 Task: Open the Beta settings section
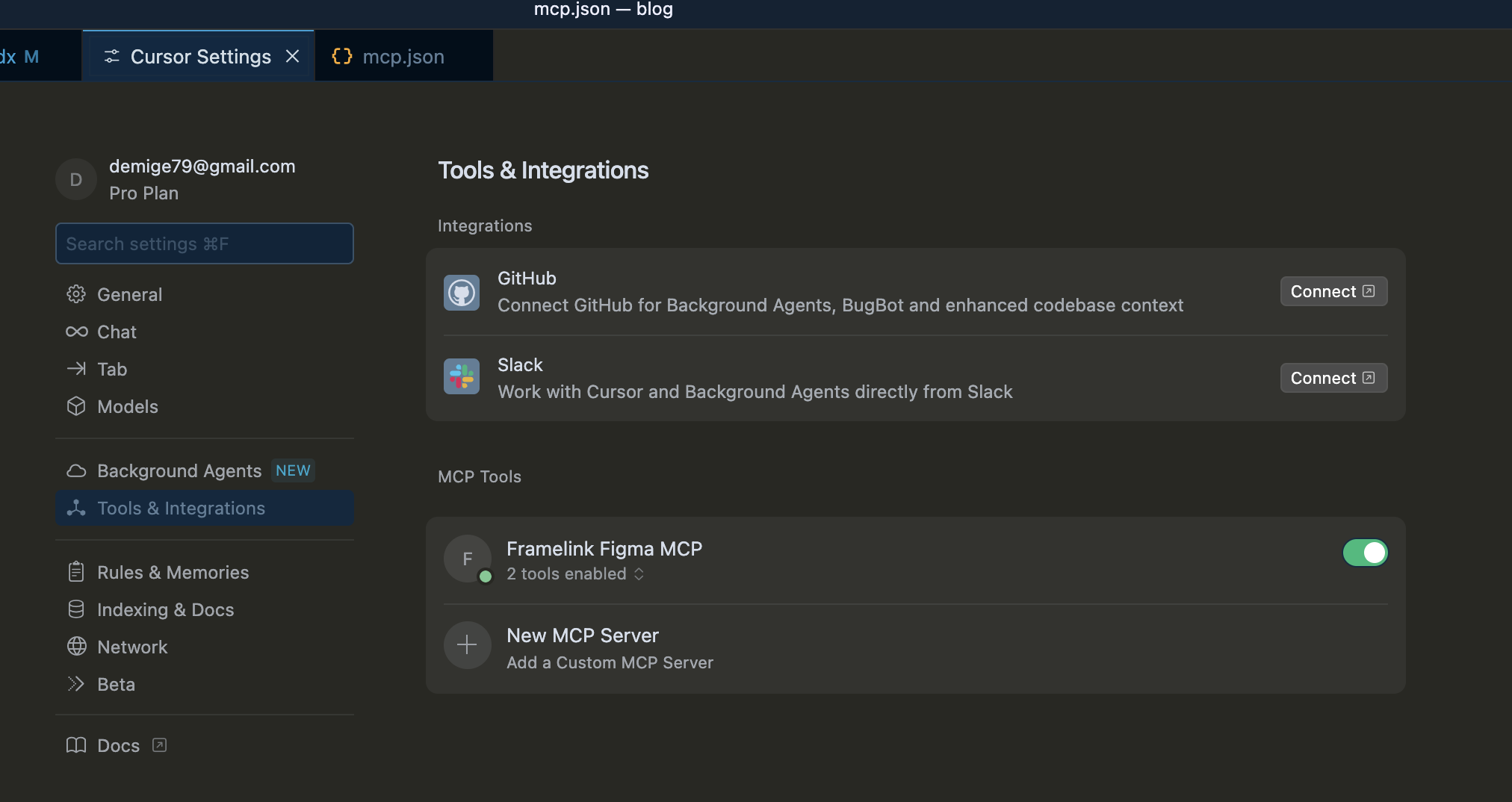204,684
